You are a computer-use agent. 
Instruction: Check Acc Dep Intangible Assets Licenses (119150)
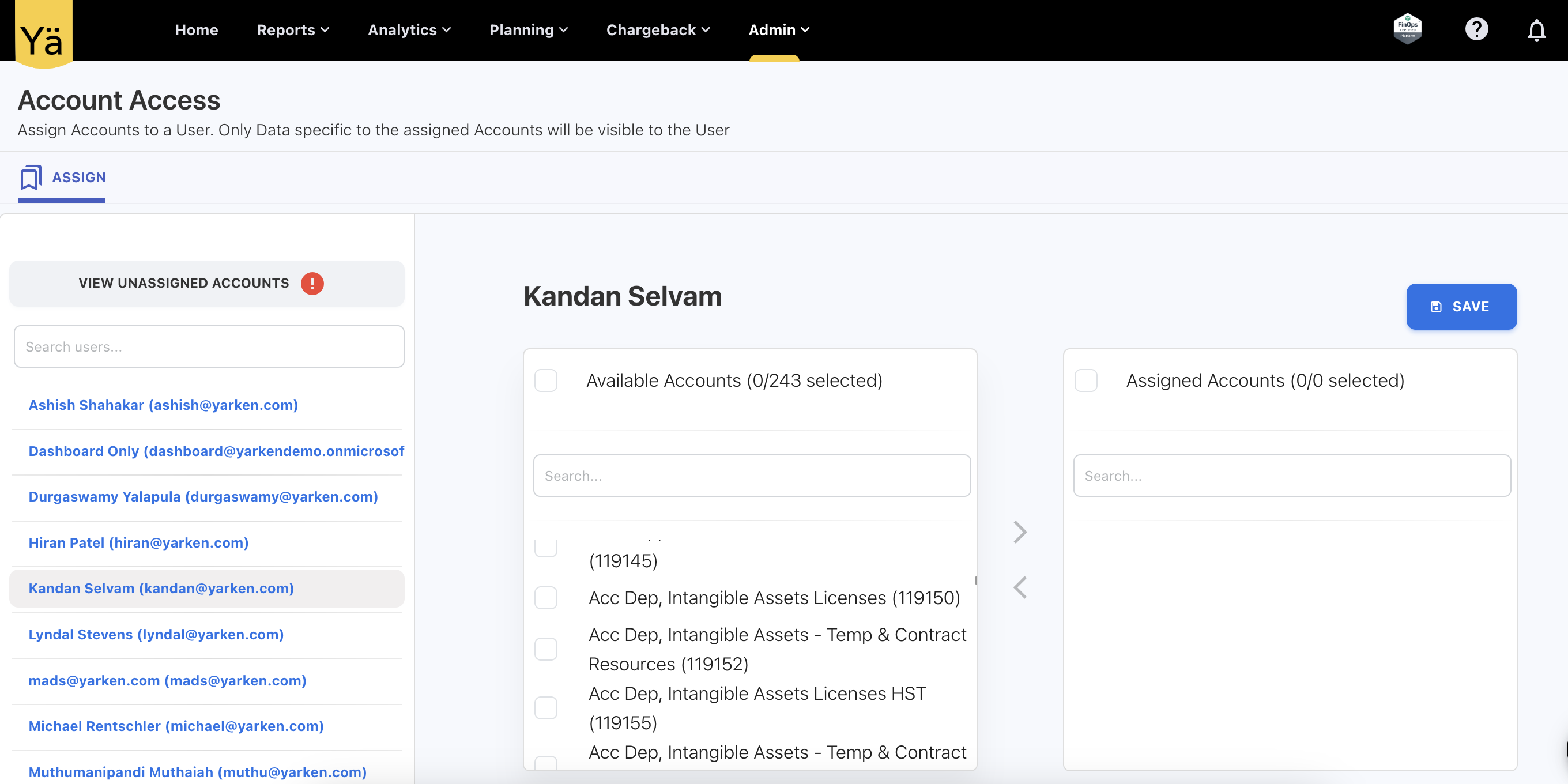tap(546, 598)
